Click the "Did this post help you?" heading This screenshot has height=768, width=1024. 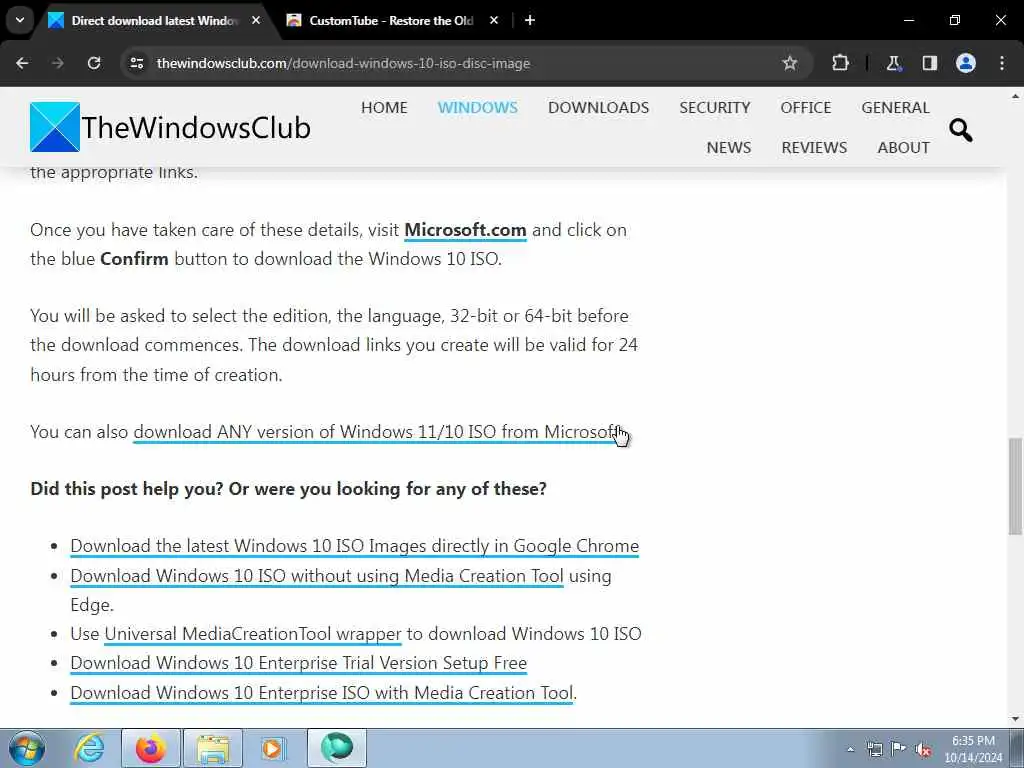288,489
